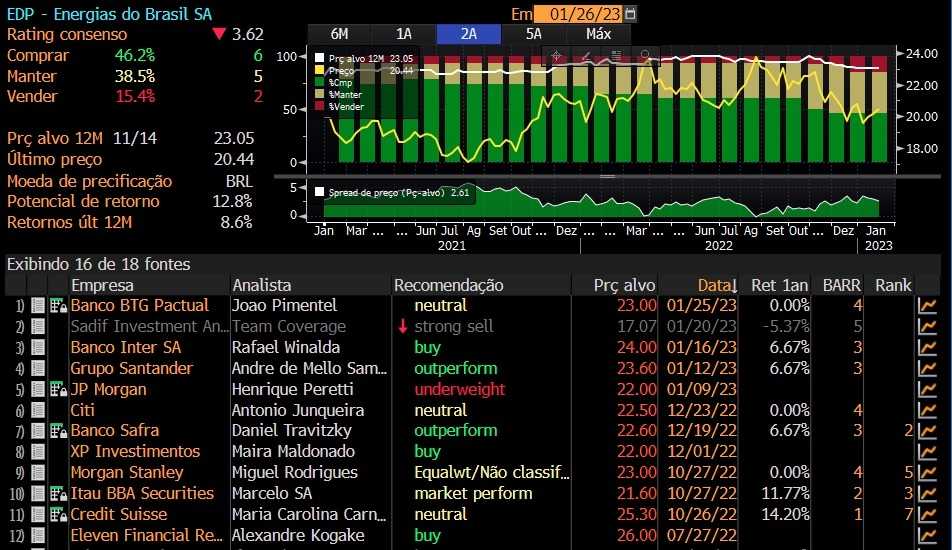Image resolution: width=952 pixels, height=550 pixels.
Task: Toggle Prç alvo 12M legend white swatch
Action: click(x=319, y=58)
